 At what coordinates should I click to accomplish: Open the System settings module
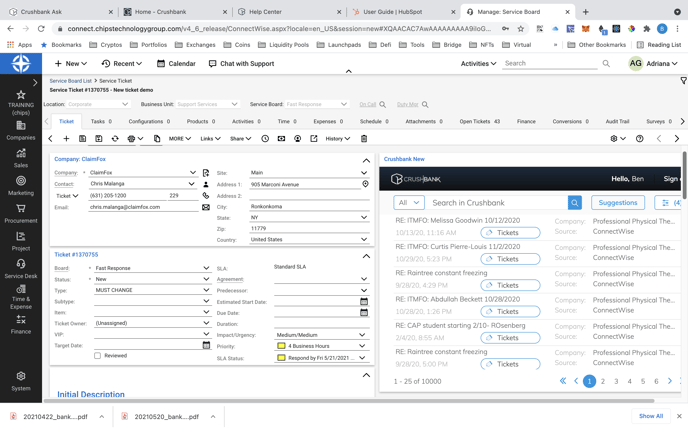tap(21, 381)
